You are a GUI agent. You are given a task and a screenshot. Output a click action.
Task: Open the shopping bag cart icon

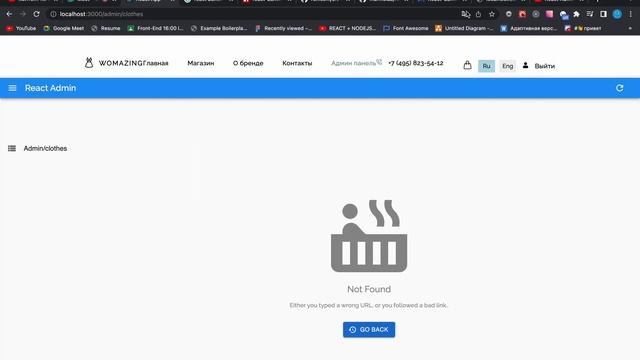467,65
